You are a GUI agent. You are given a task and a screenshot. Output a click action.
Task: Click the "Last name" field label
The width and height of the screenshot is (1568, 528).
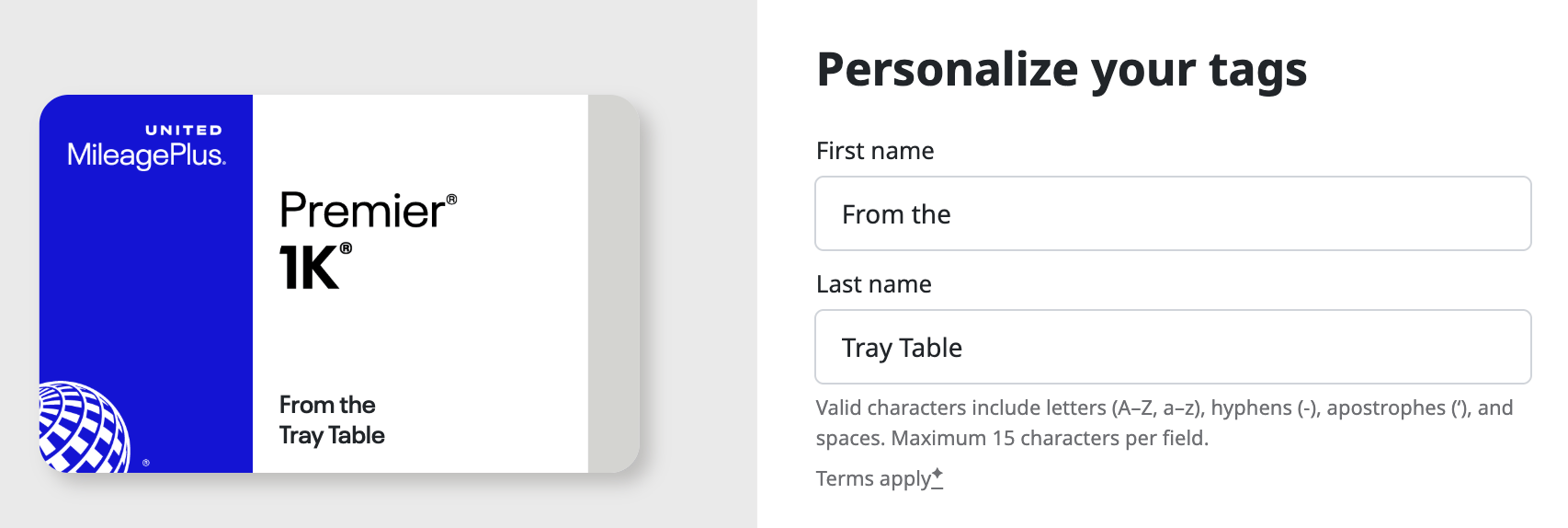click(x=874, y=284)
